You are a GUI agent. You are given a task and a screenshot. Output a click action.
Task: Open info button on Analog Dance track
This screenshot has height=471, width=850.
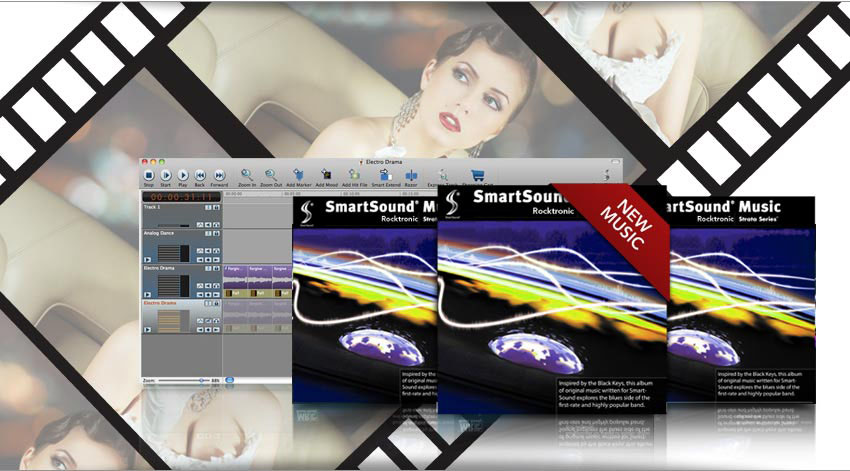click(208, 234)
